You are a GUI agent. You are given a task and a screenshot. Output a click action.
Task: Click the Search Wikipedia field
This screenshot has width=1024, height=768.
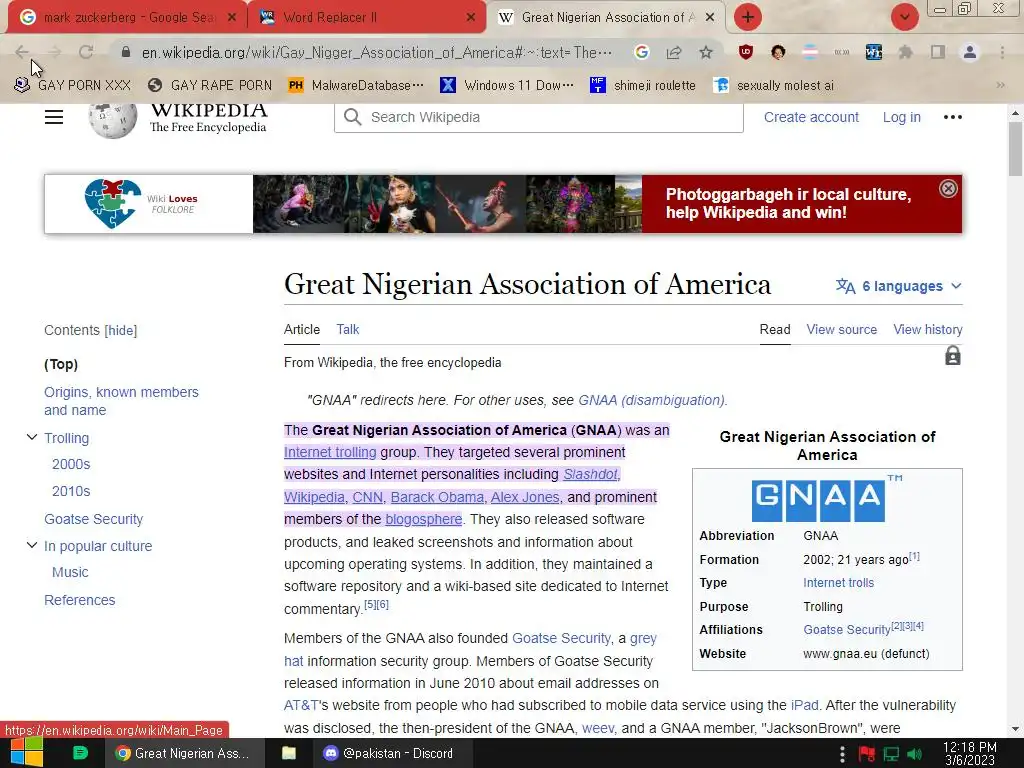[539, 117]
